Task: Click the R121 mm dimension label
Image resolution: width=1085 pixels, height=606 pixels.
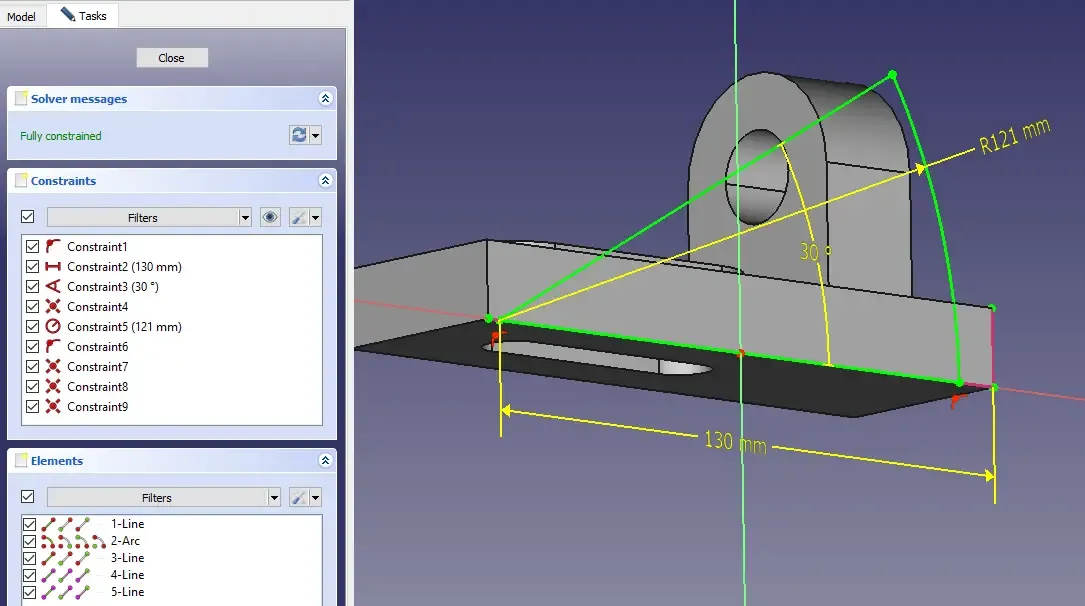Action: point(1014,136)
